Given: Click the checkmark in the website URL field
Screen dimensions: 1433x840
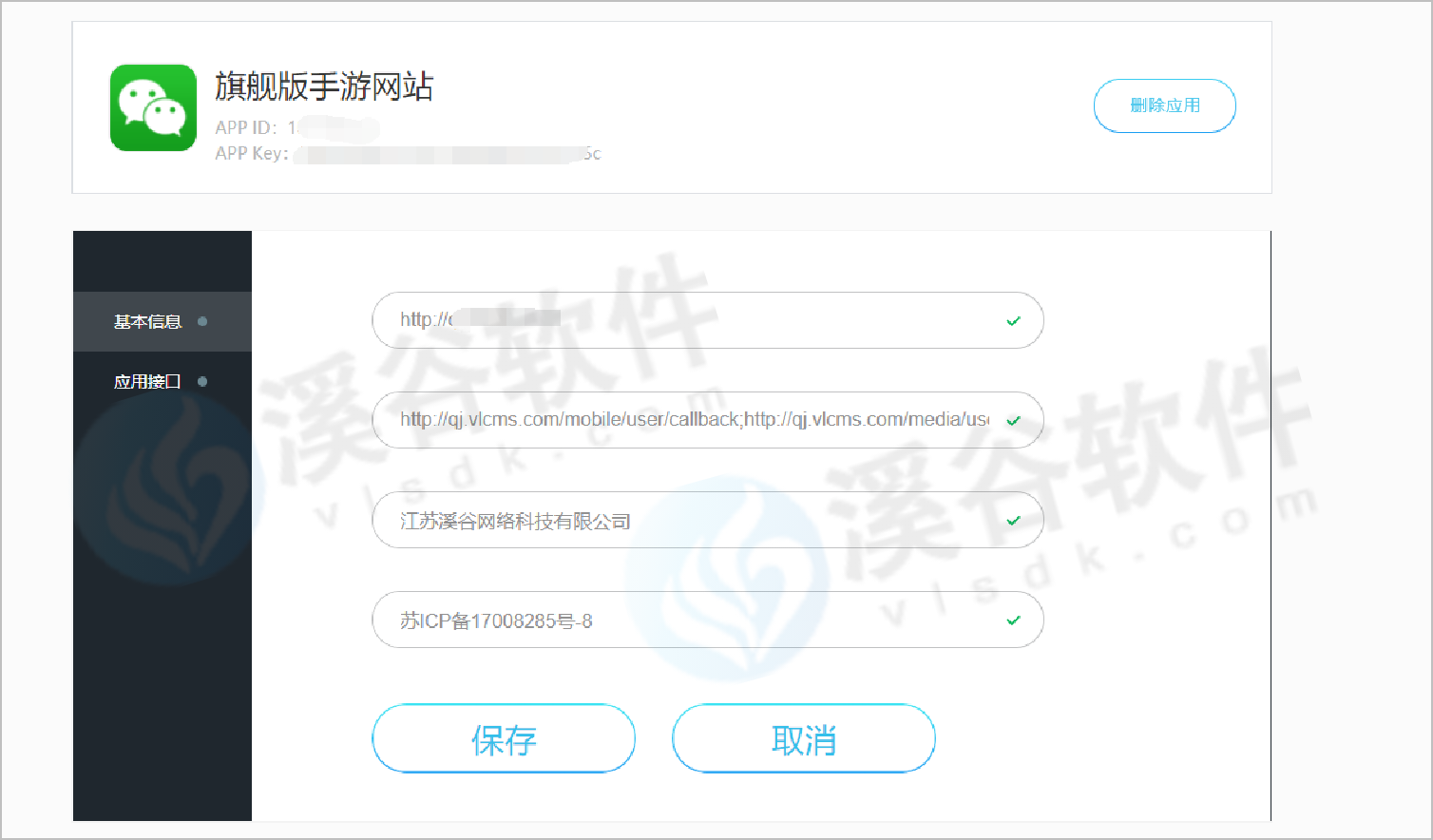Looking at the screenshot, I should coord(1013,321).
